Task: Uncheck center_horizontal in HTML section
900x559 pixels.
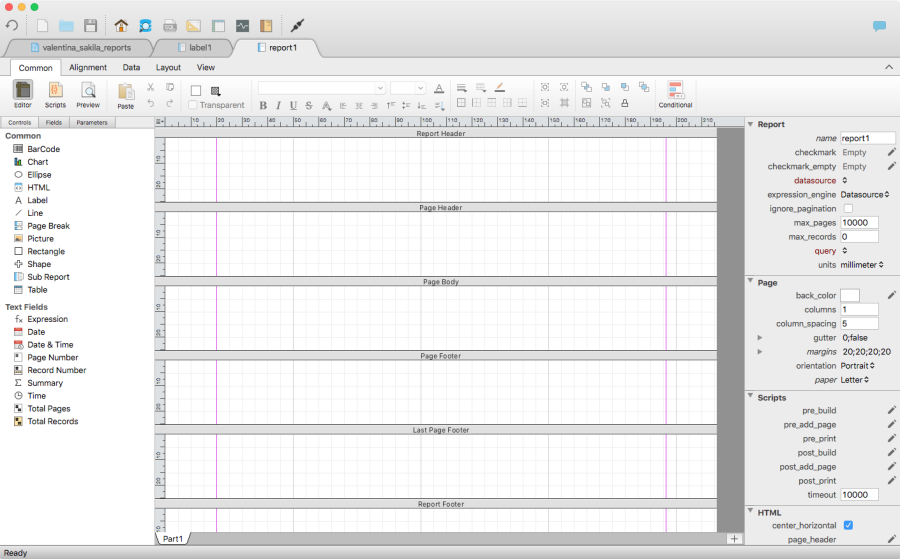Action: point(848,525)
